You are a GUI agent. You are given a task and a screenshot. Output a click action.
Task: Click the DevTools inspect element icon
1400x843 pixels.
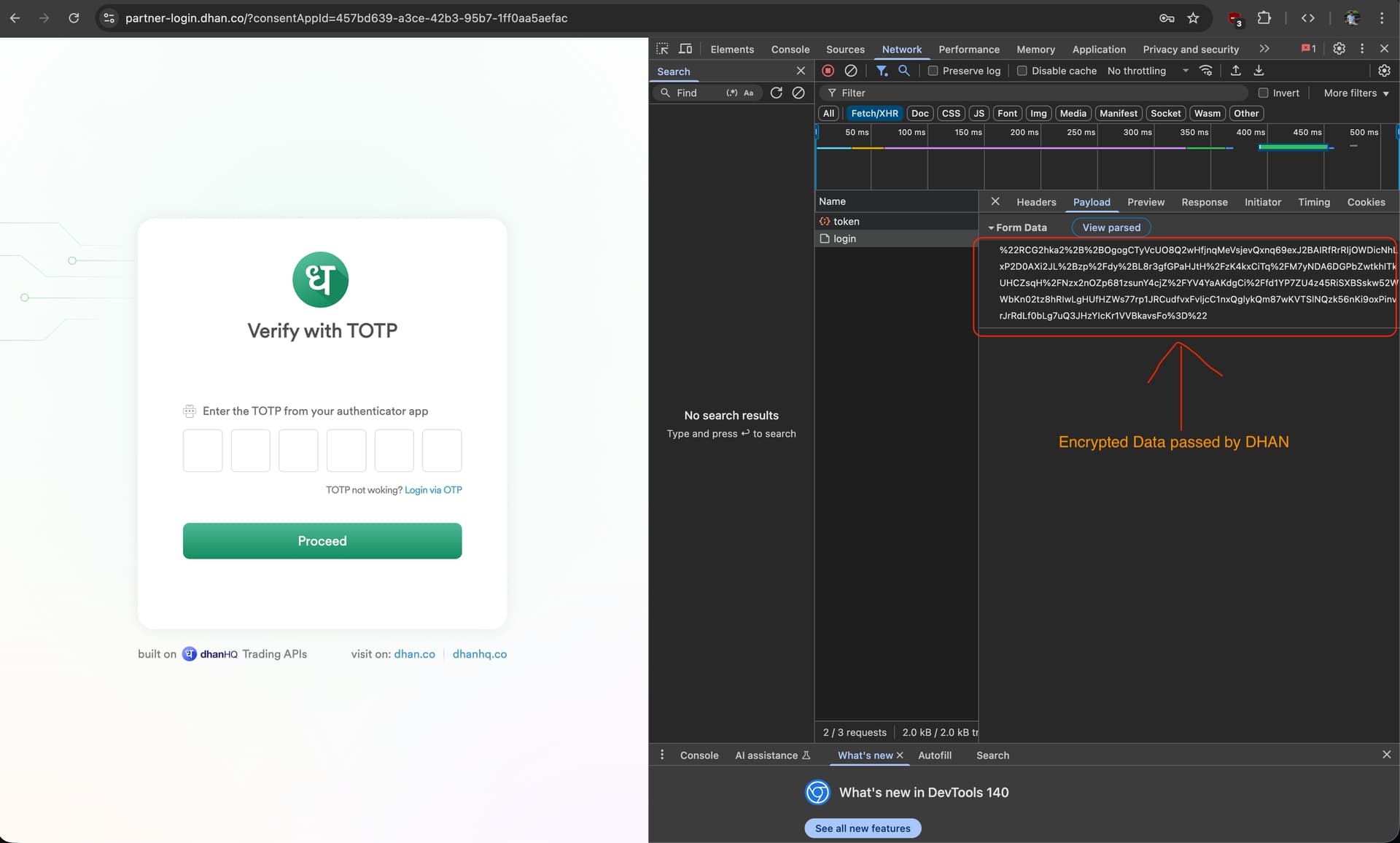662,49
